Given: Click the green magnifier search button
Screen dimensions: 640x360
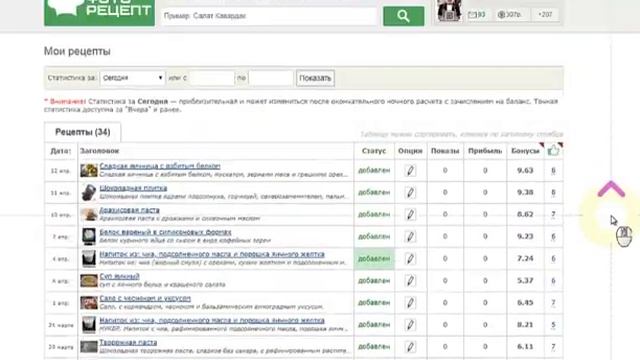Looking at the screenshot, I should 403,16.
